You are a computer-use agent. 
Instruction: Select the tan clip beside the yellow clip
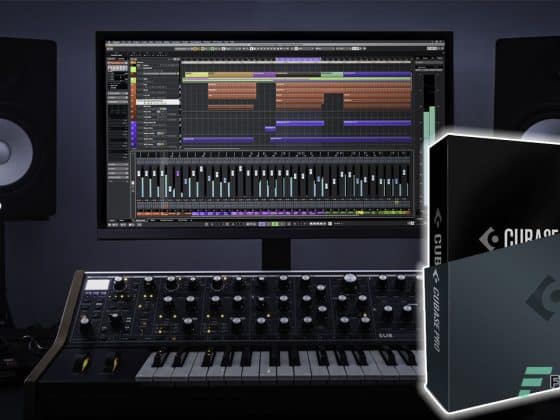[231, 75]
